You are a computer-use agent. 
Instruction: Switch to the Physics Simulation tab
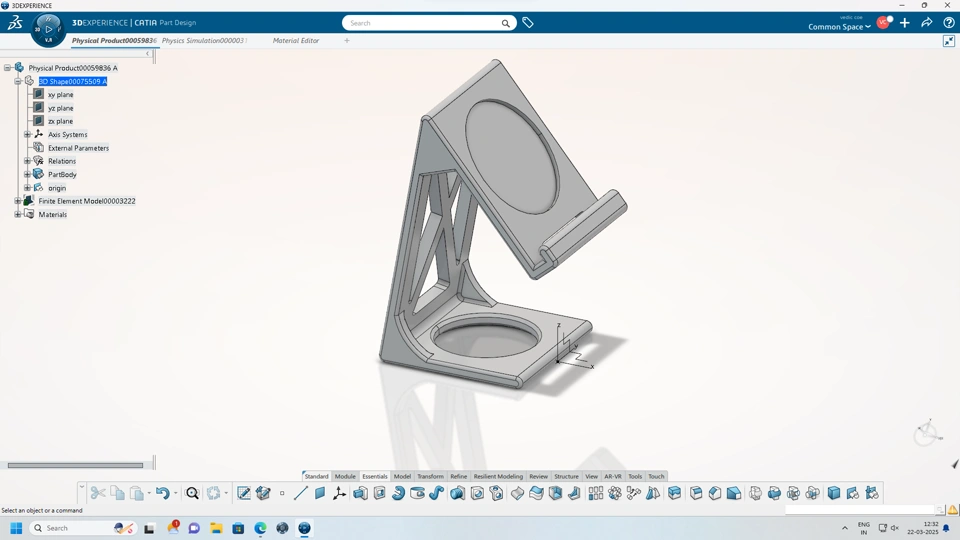203,40
